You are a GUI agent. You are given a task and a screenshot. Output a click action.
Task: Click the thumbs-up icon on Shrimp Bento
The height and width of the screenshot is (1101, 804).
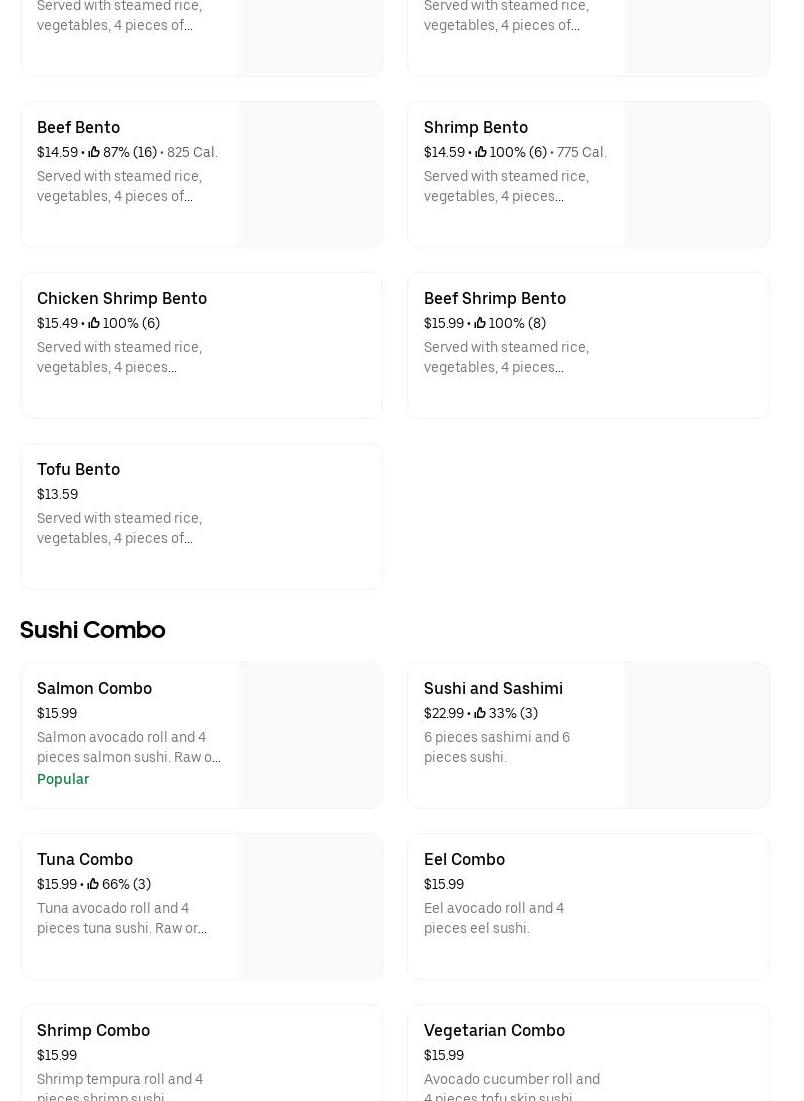tap(481, 153)
